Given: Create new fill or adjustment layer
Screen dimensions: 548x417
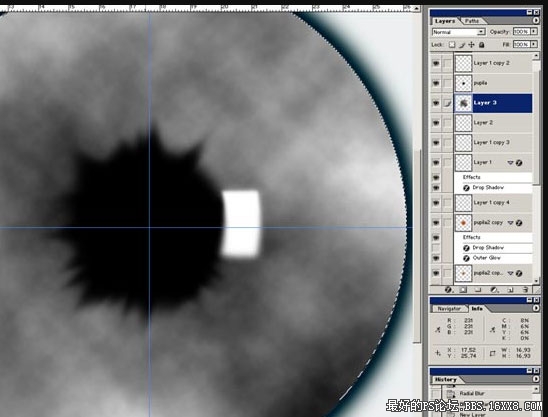Looking at the screenshot, I should pyautogui.click(x=494, y=290).
